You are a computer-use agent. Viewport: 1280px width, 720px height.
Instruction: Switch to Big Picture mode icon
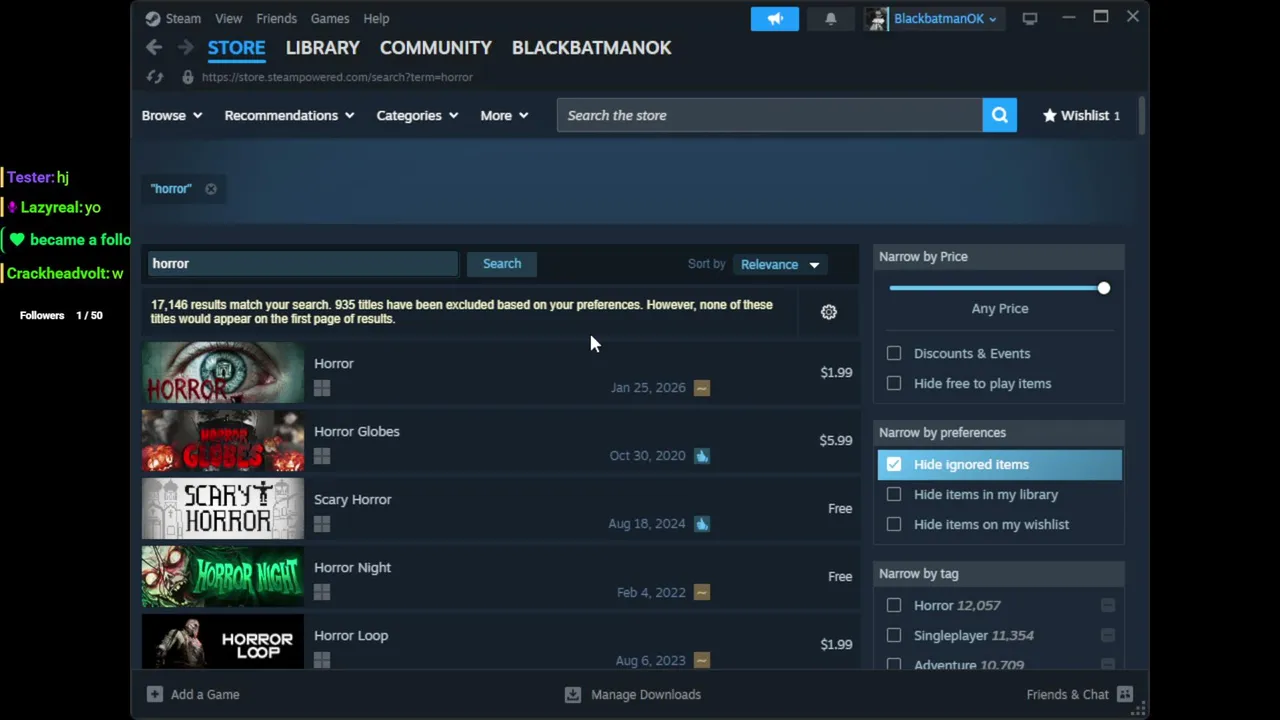1029,18
